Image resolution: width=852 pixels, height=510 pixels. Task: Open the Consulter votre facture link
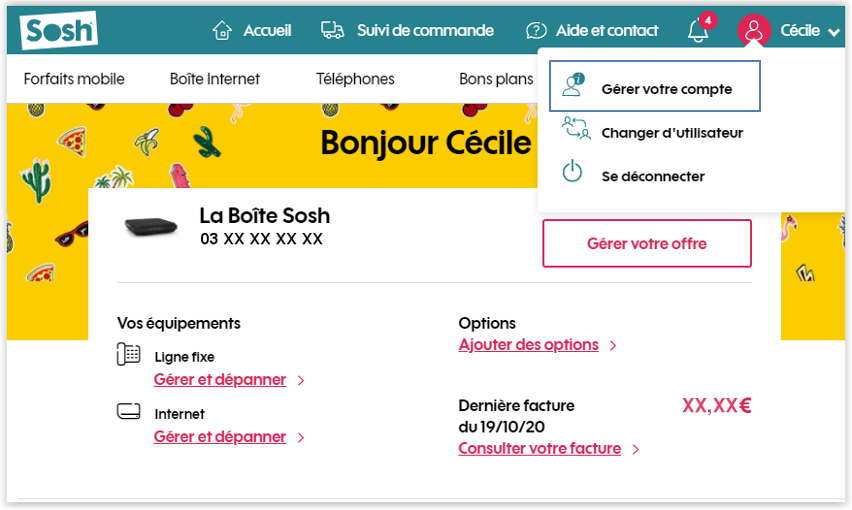pos(539,449)
